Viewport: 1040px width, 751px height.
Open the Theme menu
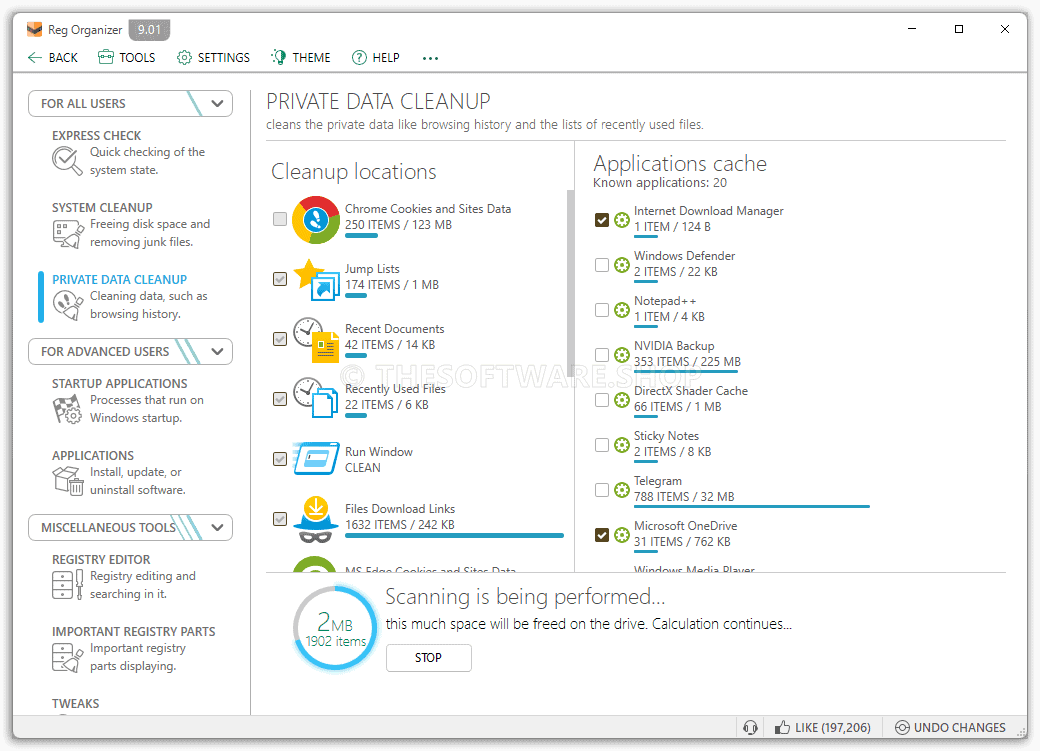[x=301, y=58]
